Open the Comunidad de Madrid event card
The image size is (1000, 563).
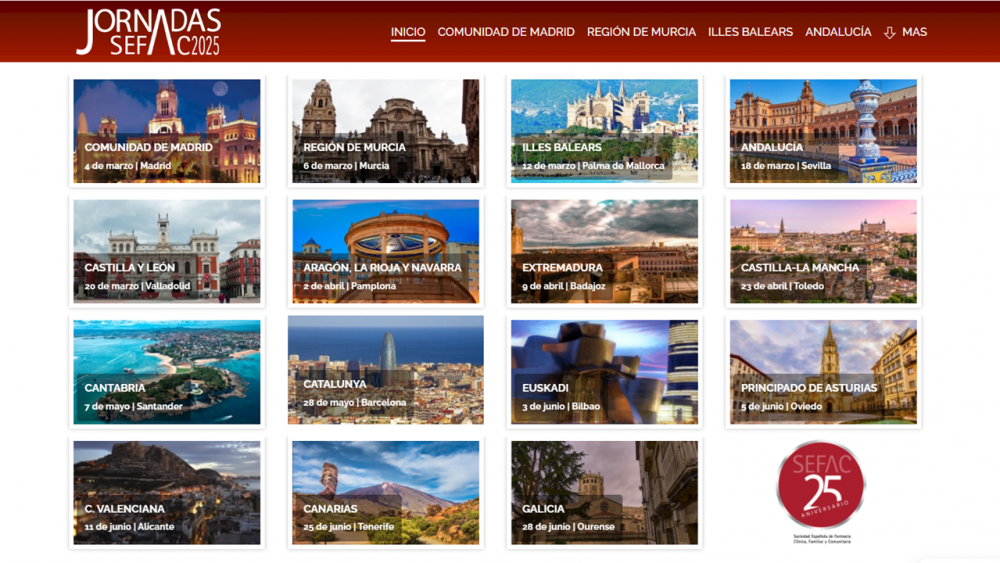pyautogui.click(x=166, y=131)
